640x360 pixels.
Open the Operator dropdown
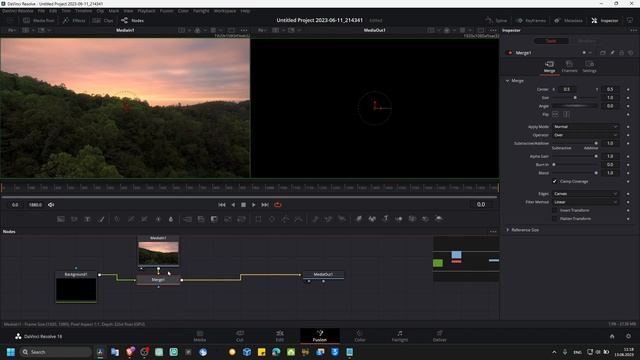pos(585,135)
